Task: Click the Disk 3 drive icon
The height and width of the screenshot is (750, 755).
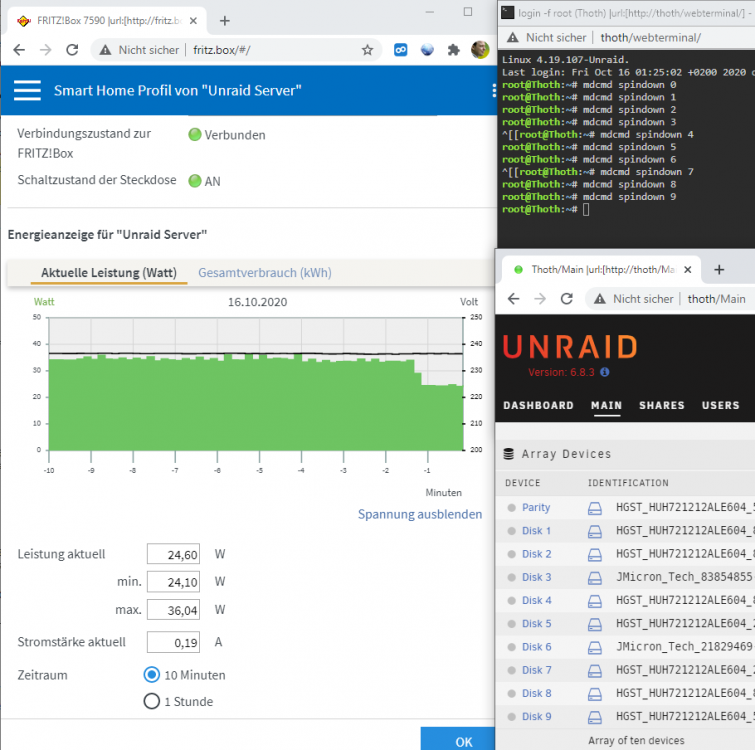Action: coord(595,578)
